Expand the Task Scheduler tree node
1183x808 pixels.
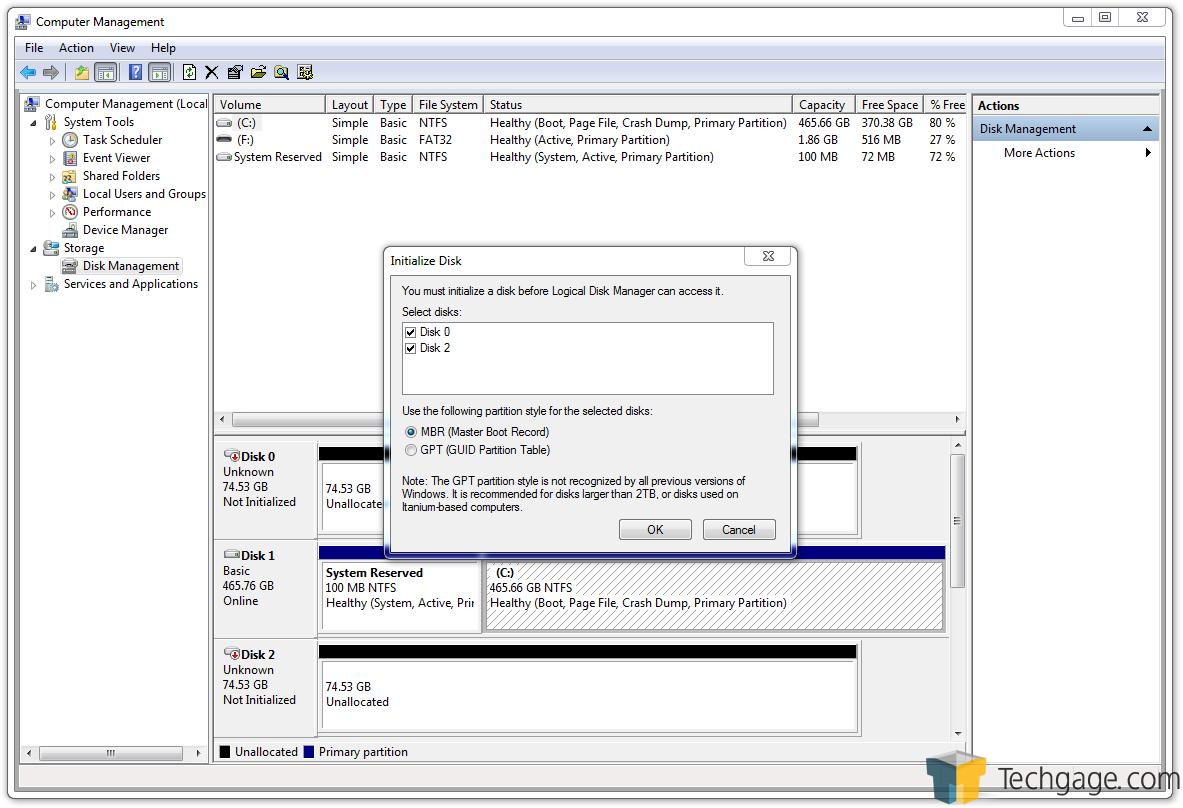tap(53, 141)
